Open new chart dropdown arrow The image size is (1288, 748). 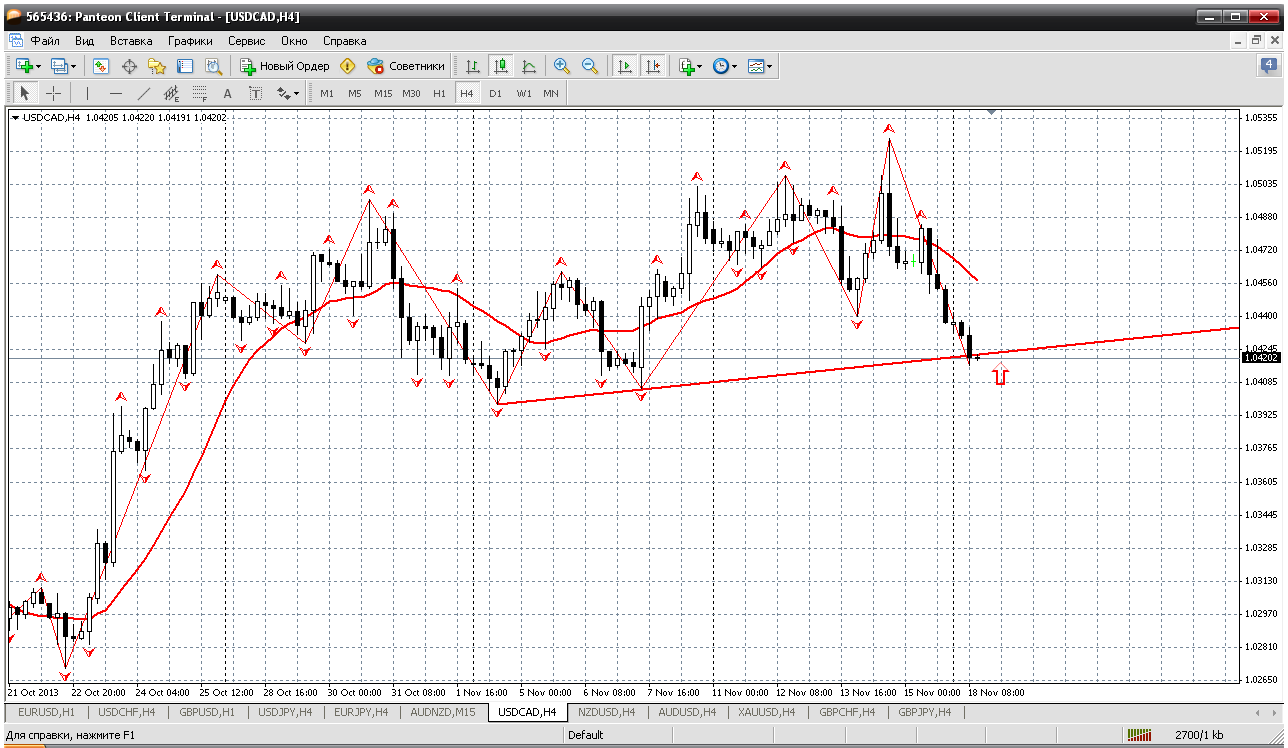point(38,66)
